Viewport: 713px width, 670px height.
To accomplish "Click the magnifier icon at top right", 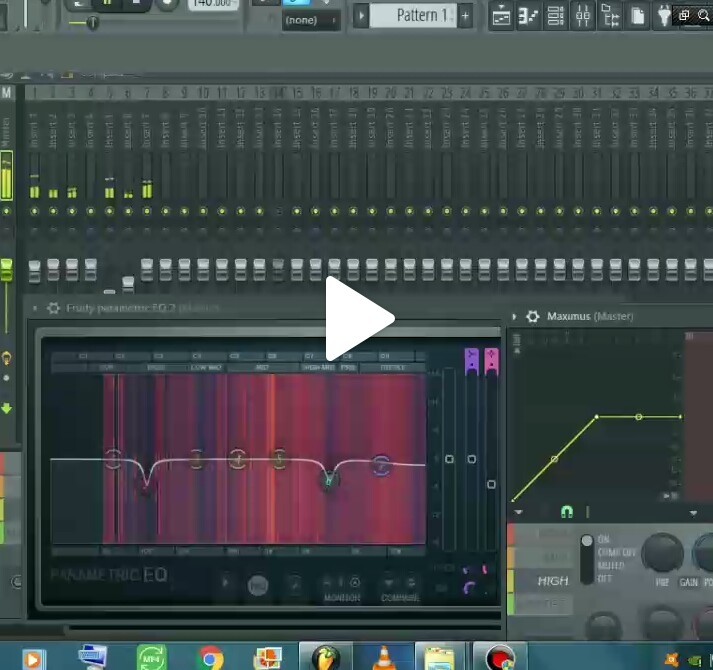I will click(703, 15).
